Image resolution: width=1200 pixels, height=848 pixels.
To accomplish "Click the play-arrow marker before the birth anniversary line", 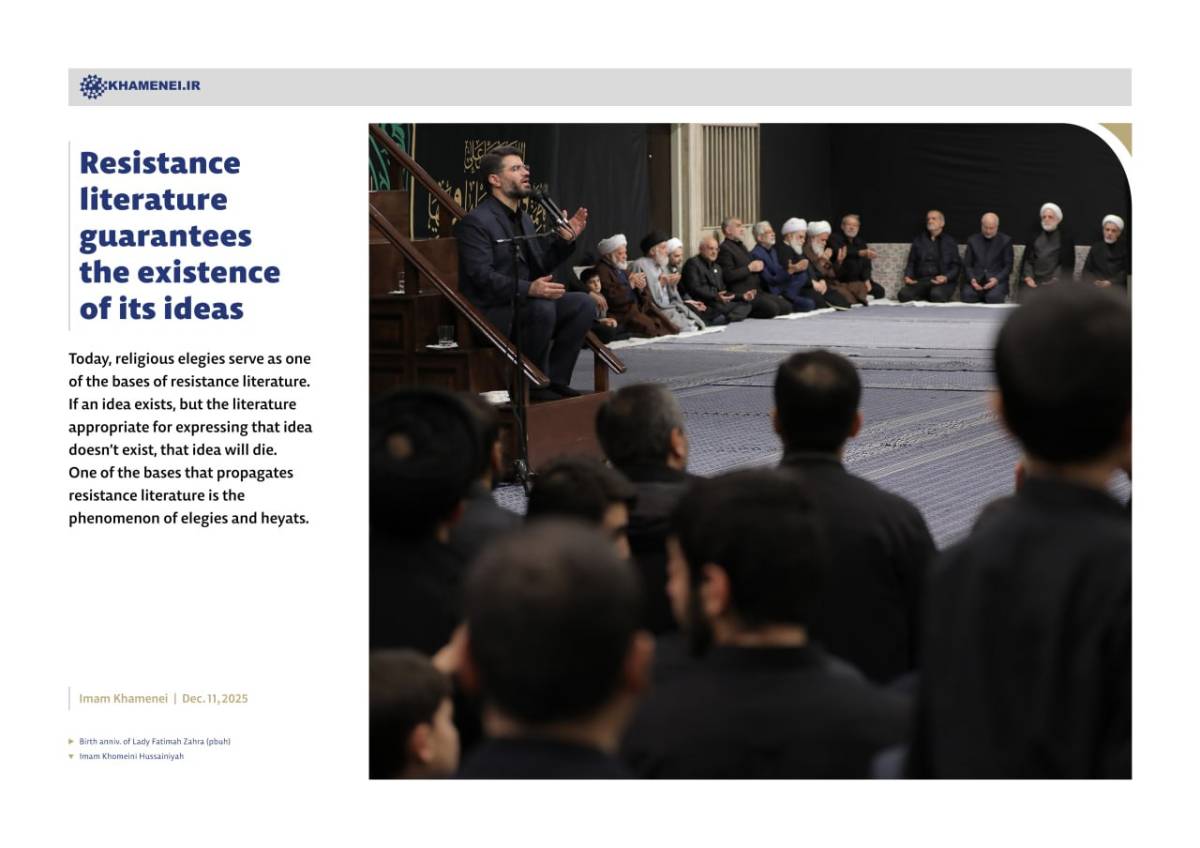I will coord(71,742).
